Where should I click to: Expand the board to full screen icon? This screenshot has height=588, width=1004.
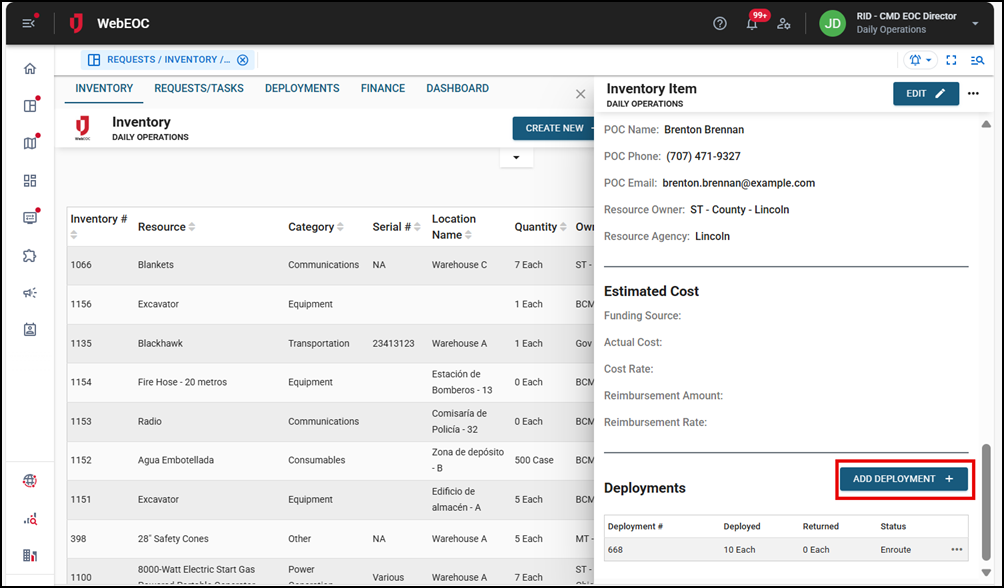pos(951,60)
